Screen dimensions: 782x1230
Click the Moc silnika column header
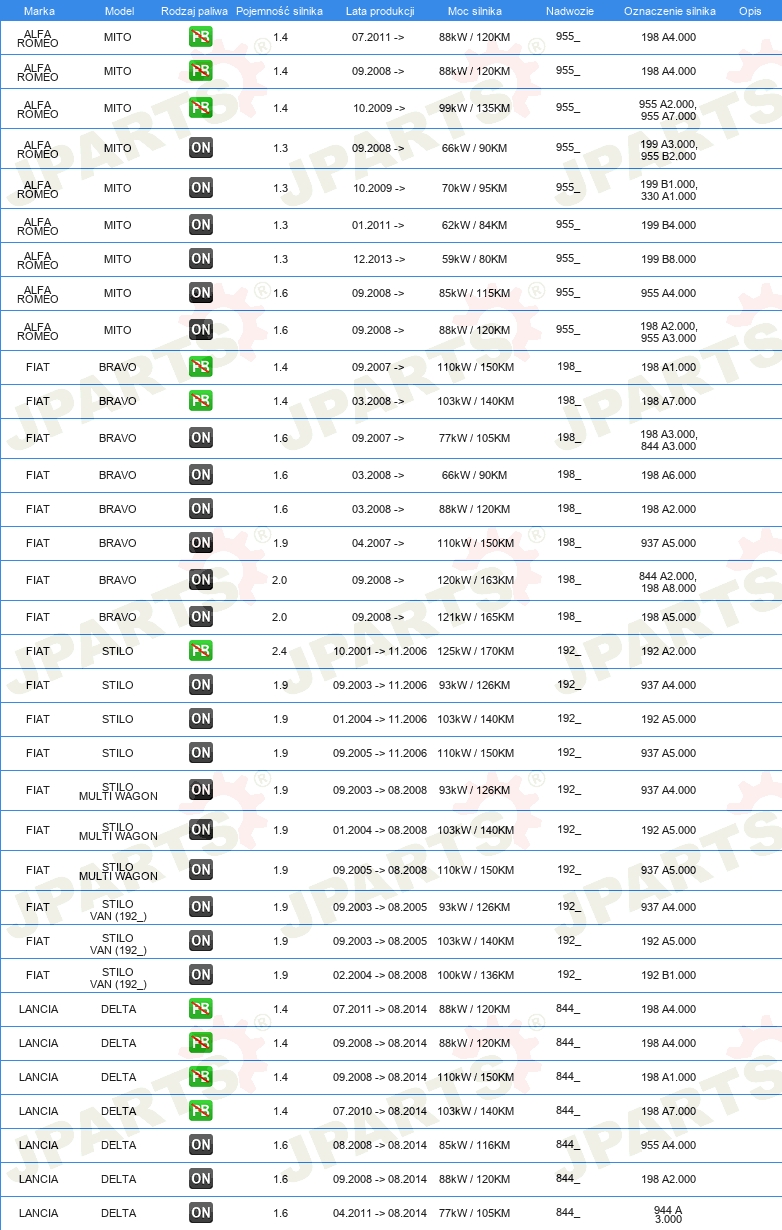475,11
